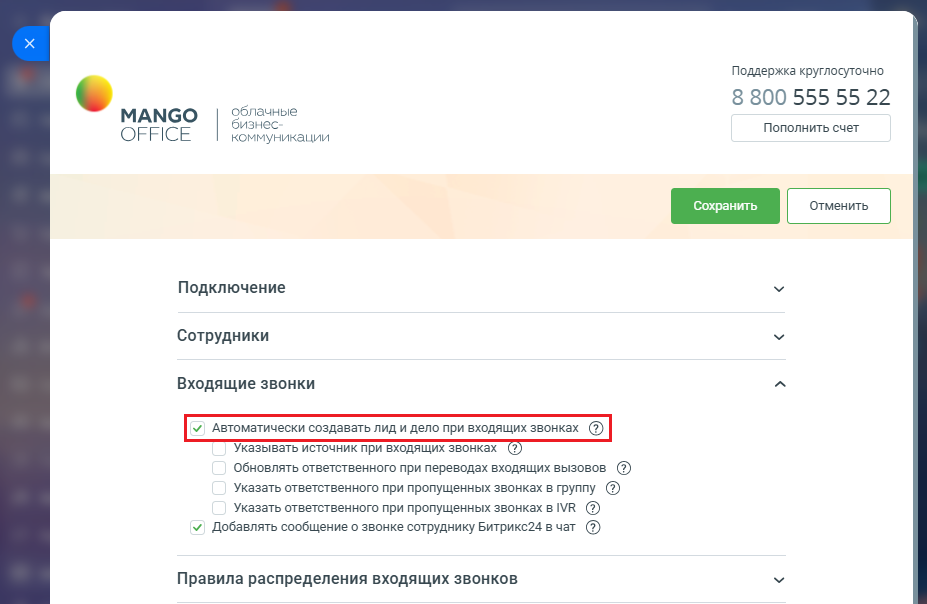Click label 'Автоматически создавать лид и дело'

395,428
